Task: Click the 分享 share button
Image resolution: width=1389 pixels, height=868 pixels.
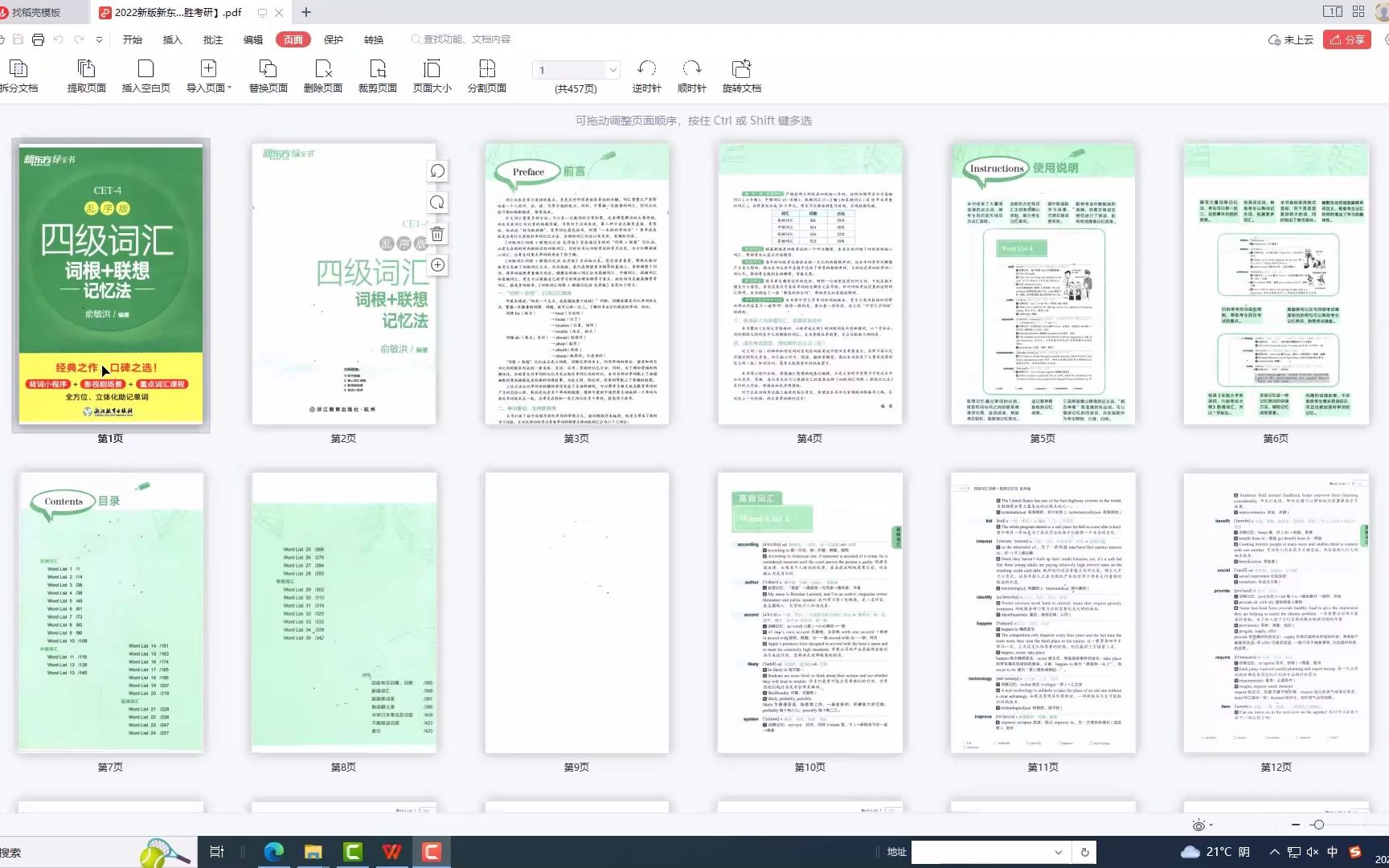Action: click(1348, 39)
